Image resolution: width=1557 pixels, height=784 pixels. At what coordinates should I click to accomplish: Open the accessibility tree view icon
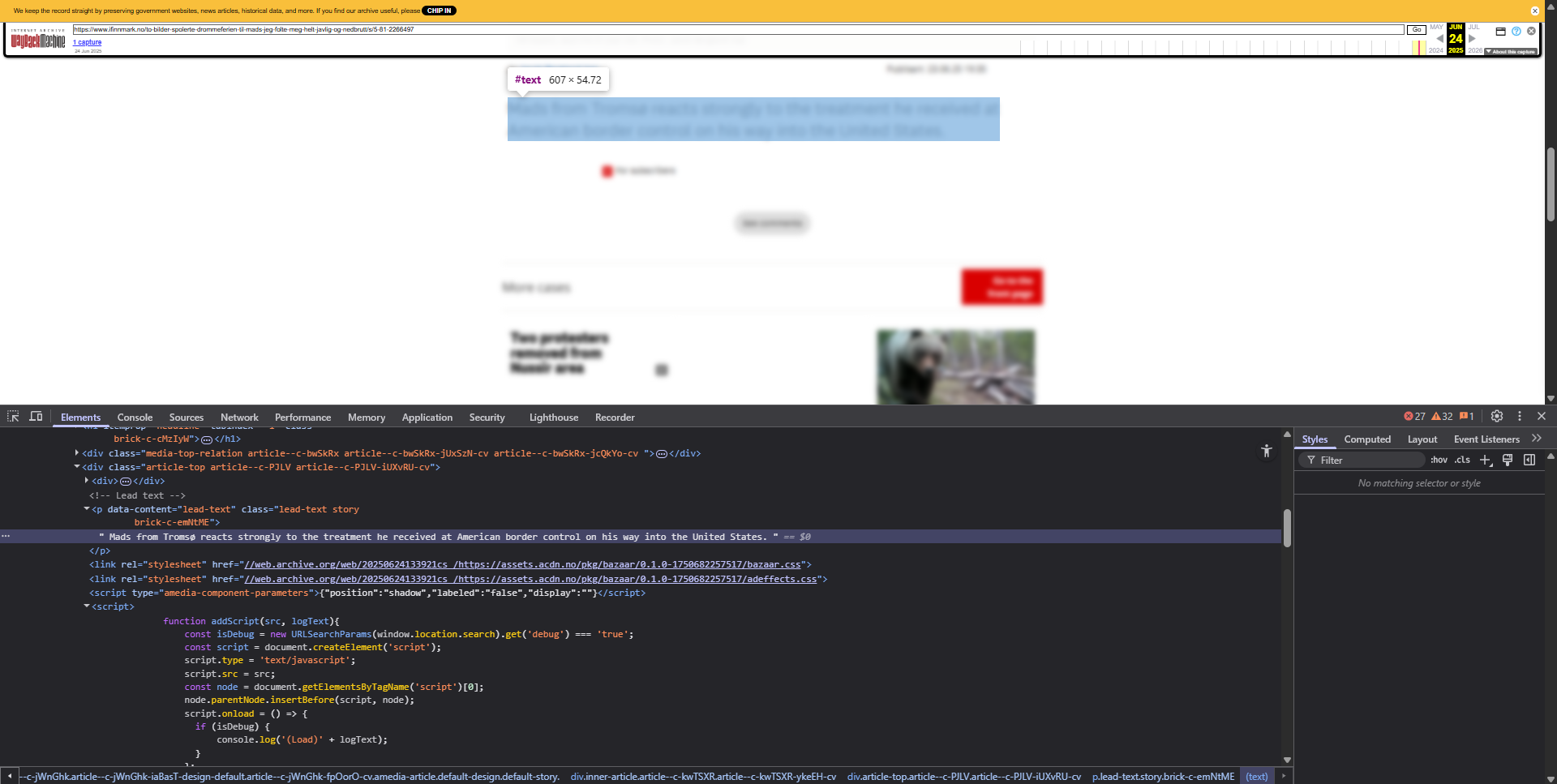pyautogui.click(x=1267, y=451)
